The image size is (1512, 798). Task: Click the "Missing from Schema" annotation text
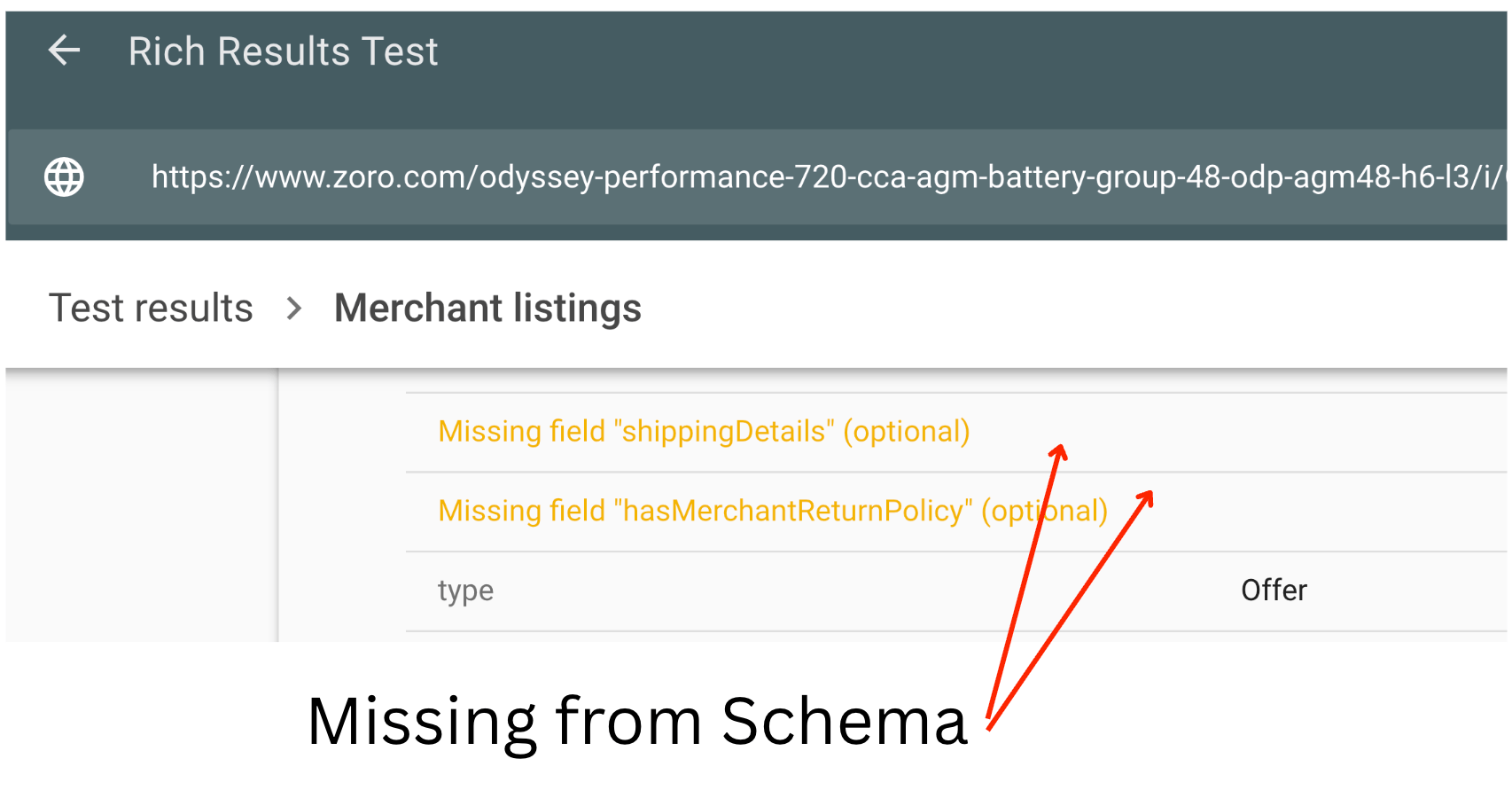pyautogui.click(x=636, y=721)
